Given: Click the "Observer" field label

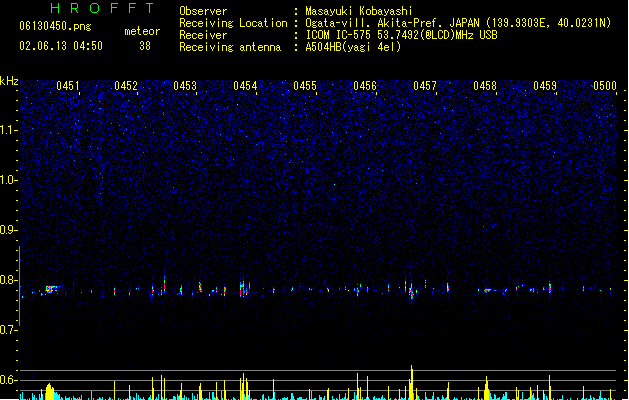Looking at the screenshot, I should click(x=203, y=11).
